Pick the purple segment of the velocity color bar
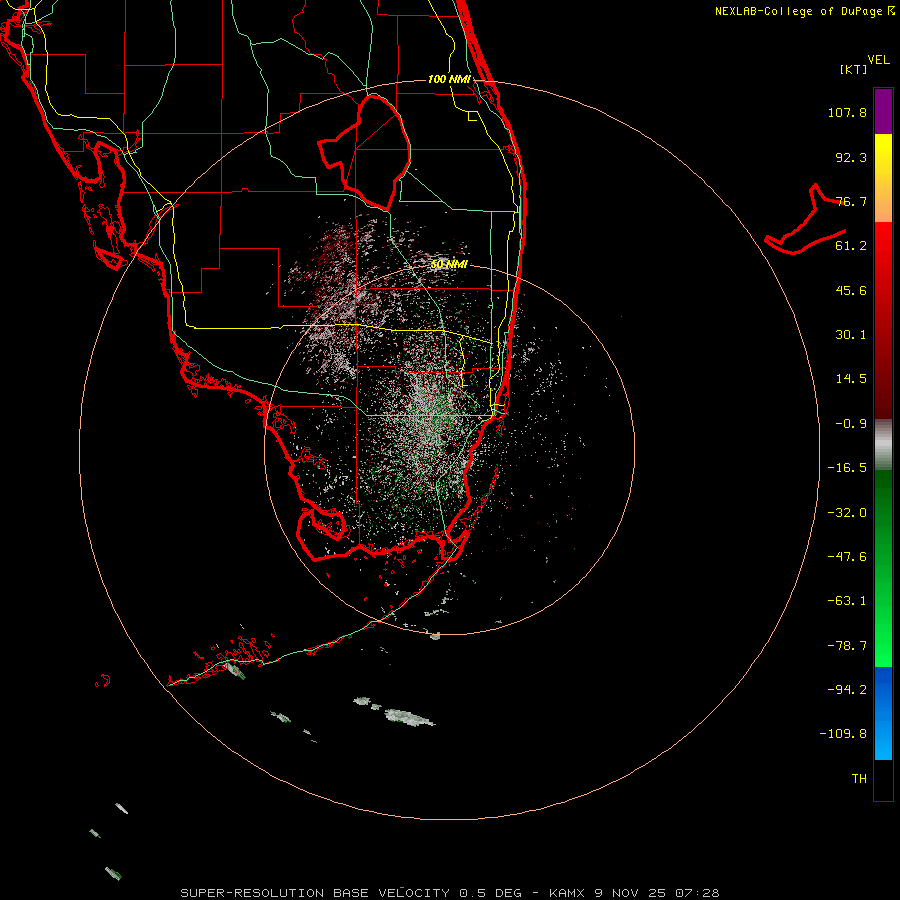The width and height of the screenshot is (900, 900). pyautogui.click(x=883, y=111)
